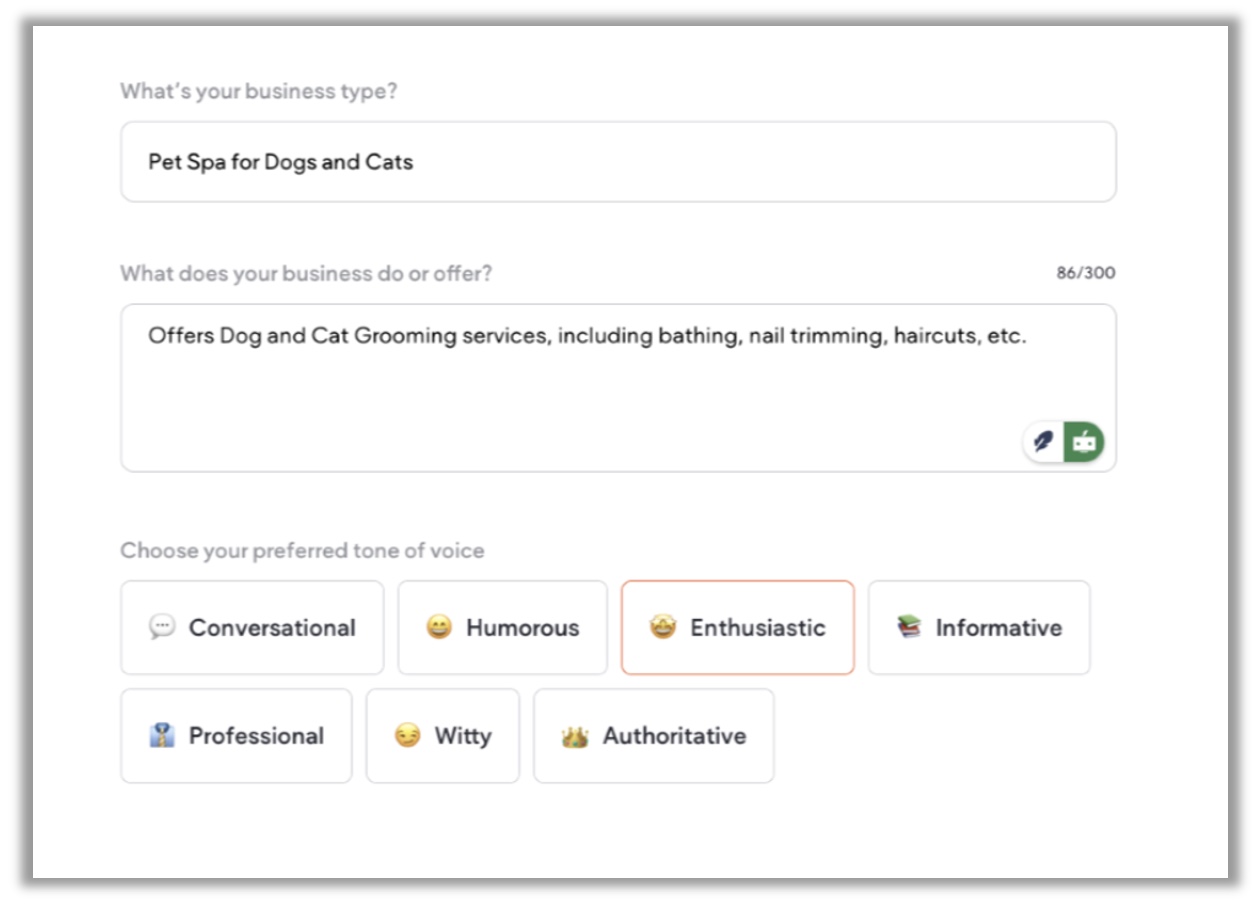Viewport: 1252px width, 912px height.
Task: Click the "Choose your preferred tone of voice" label
Action: (x=302, y=551)
